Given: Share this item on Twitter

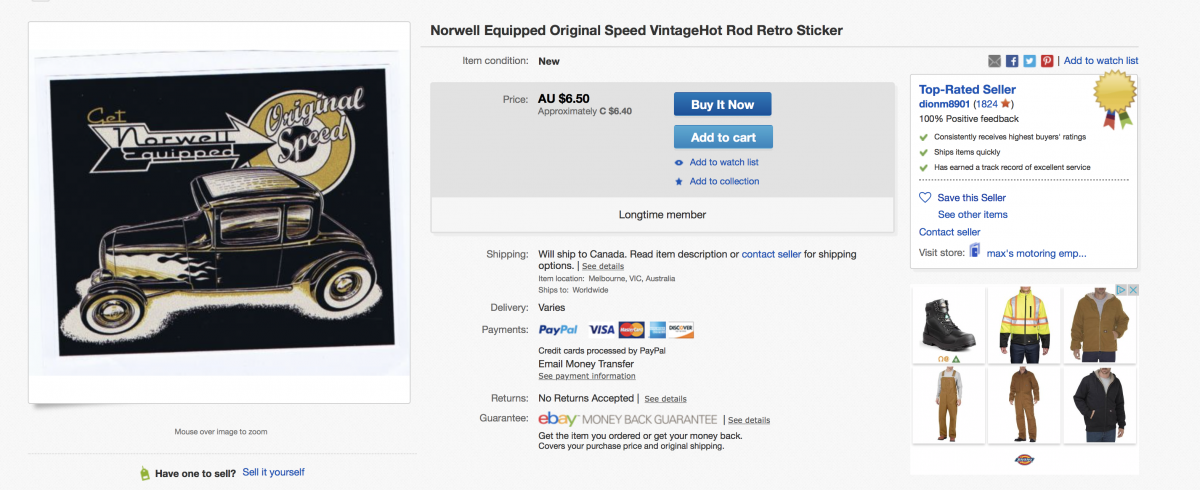Looking at the screenshot, I should coord(1029,61).
